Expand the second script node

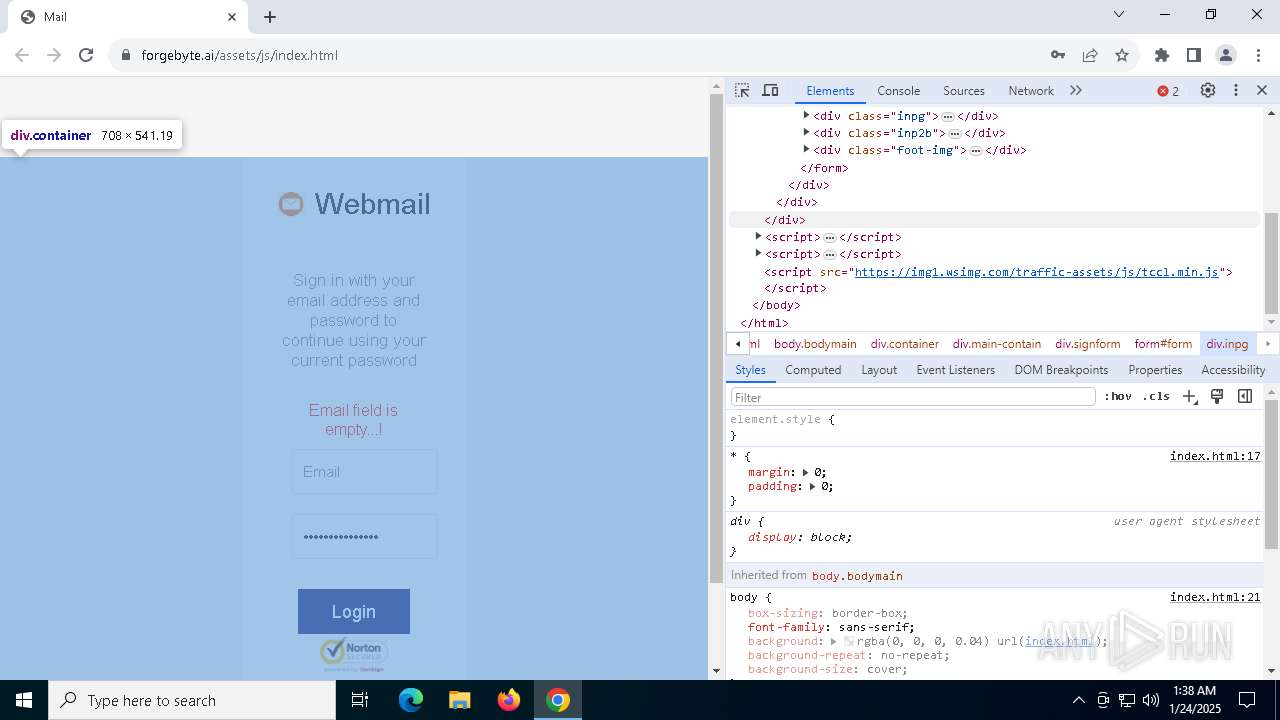(758, 253)
